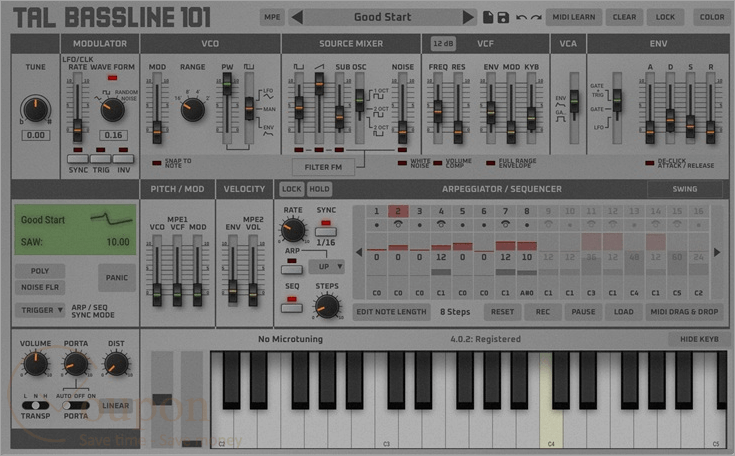Screen dimensions: 735x456
Task: Click the sequencer Rec button
Action: click(x=542, y=312)
